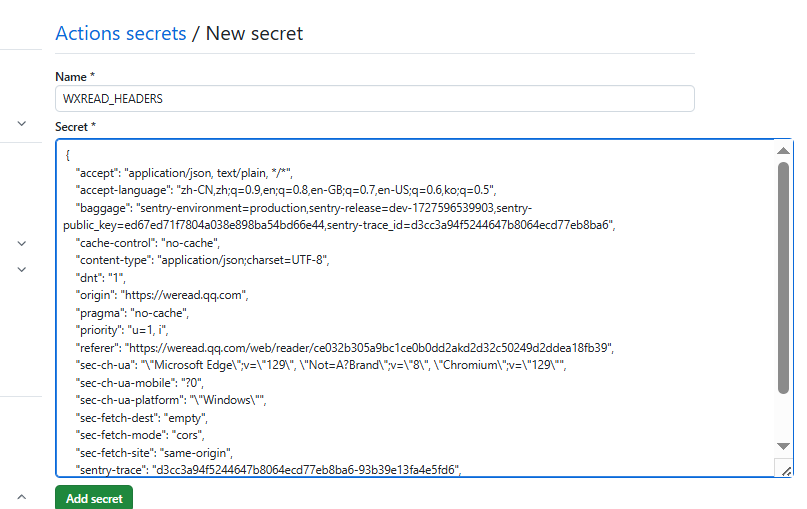Screen dimensions: 807x509
Task: Click the textarea resize grip handle
Action: point(786,470)
